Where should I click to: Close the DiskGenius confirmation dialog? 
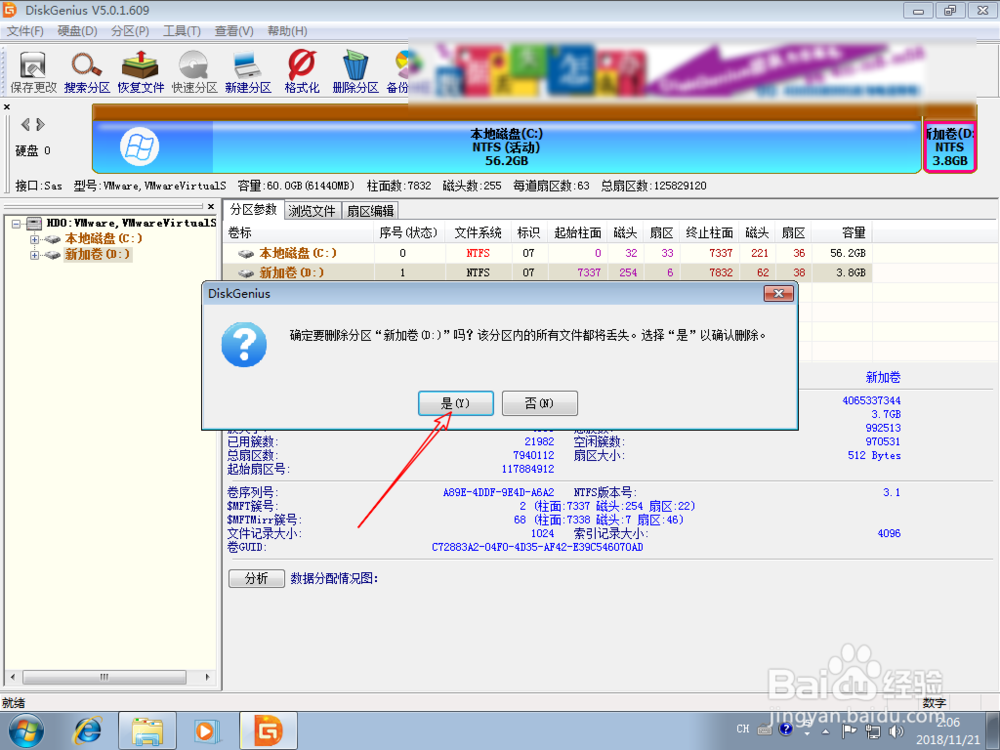(778, 293)
